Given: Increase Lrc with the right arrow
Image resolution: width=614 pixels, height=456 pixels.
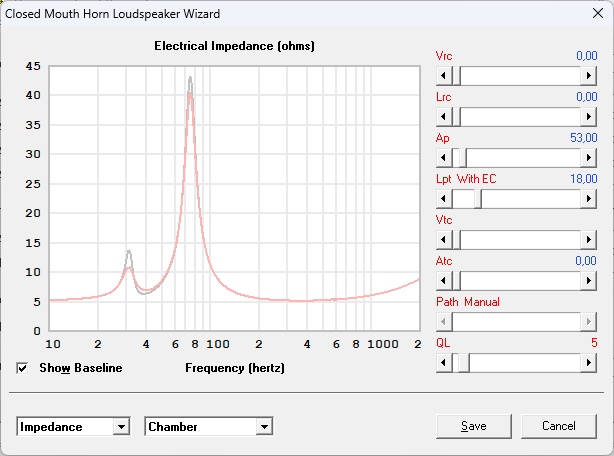Looking at the screenshot, I should 588,117.
